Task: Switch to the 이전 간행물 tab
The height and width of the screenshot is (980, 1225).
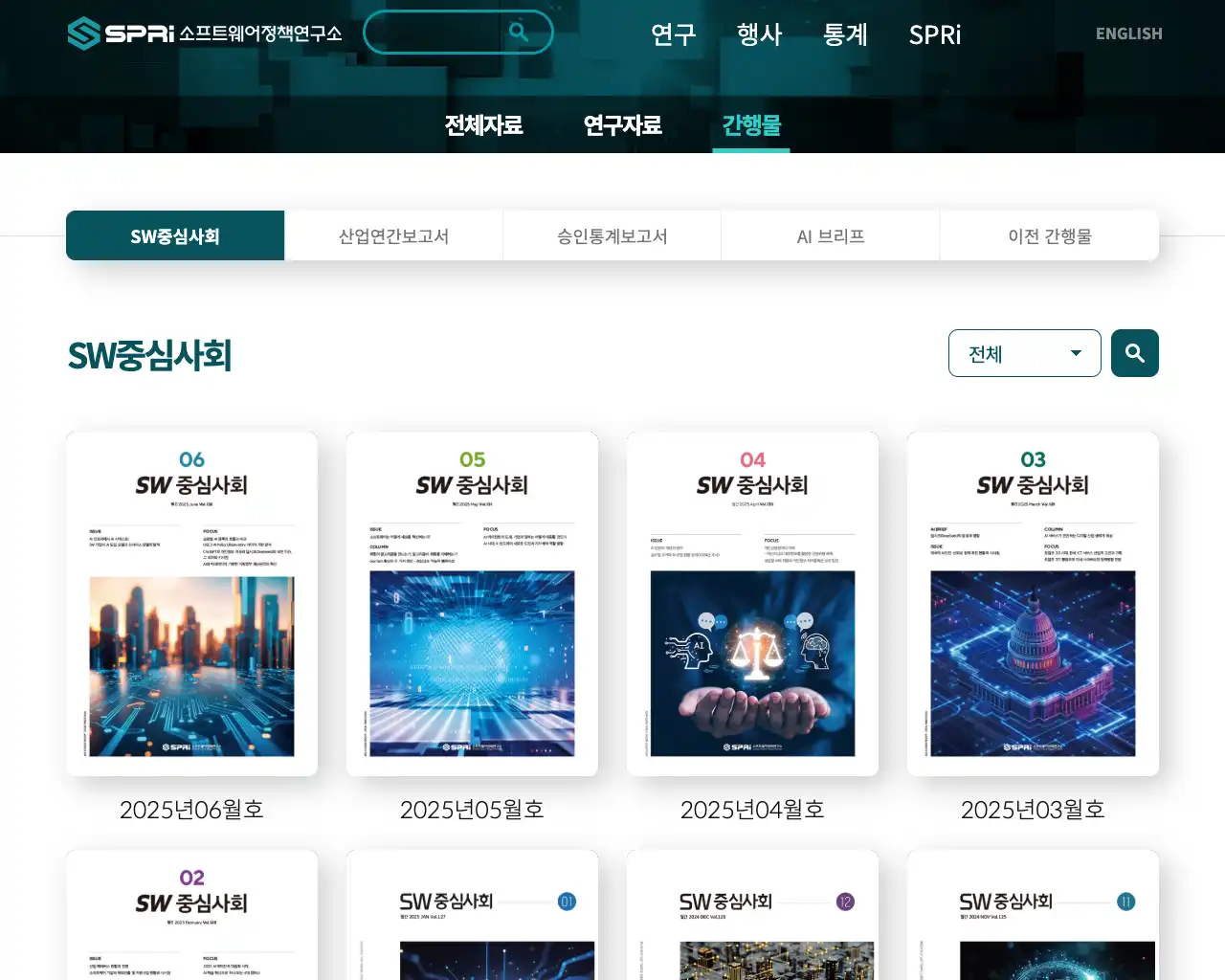Action: coord(1050,235)
